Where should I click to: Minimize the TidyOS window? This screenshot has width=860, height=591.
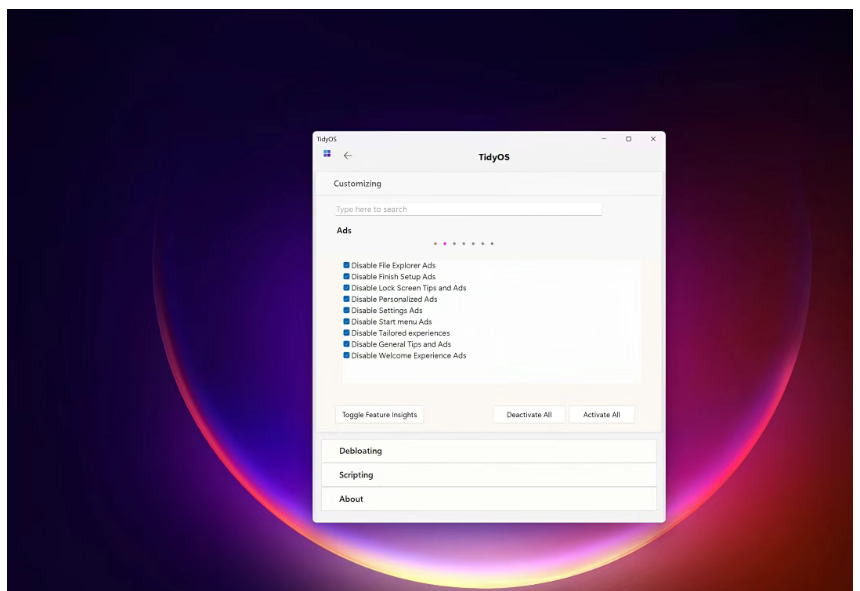(604, 139)
